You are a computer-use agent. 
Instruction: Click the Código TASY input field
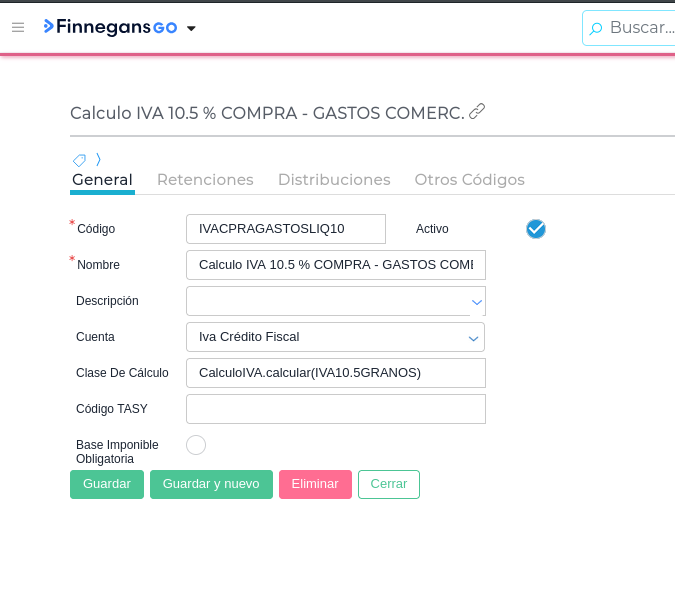coord(336,409)
